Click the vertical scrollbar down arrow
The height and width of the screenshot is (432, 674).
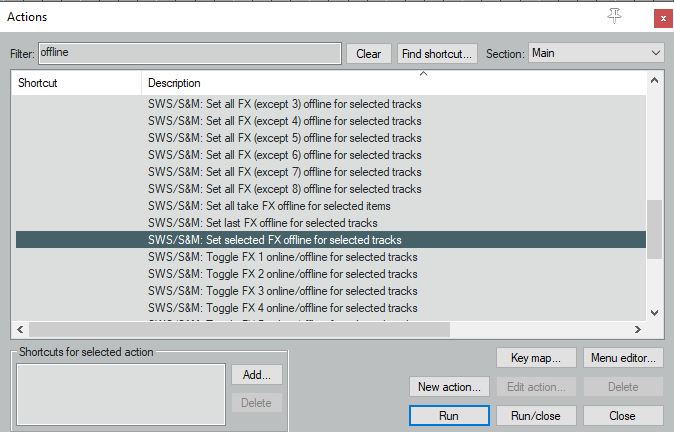pyautogui.click(x=654, y=313)
